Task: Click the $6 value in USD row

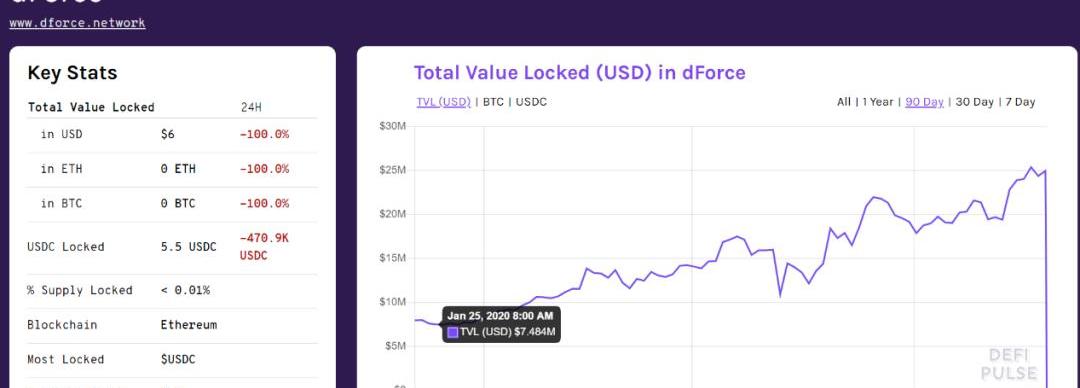Action: [x=167, y=134]
